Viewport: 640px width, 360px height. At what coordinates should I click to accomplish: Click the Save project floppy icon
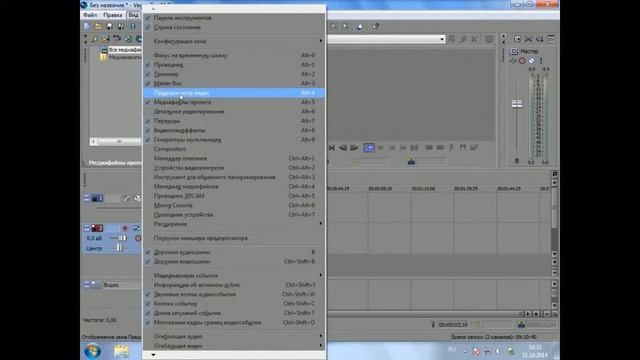point(109,27)
